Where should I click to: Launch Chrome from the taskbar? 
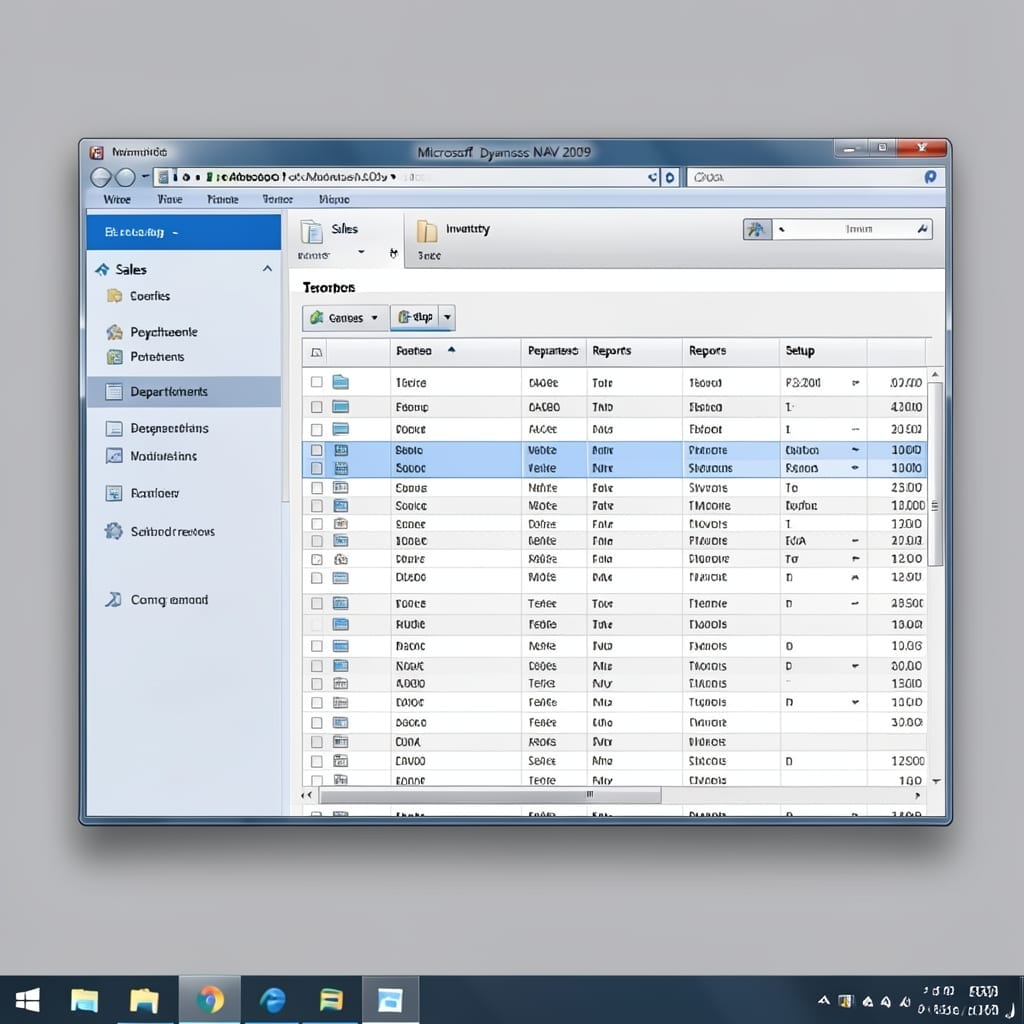point(210,1000)
